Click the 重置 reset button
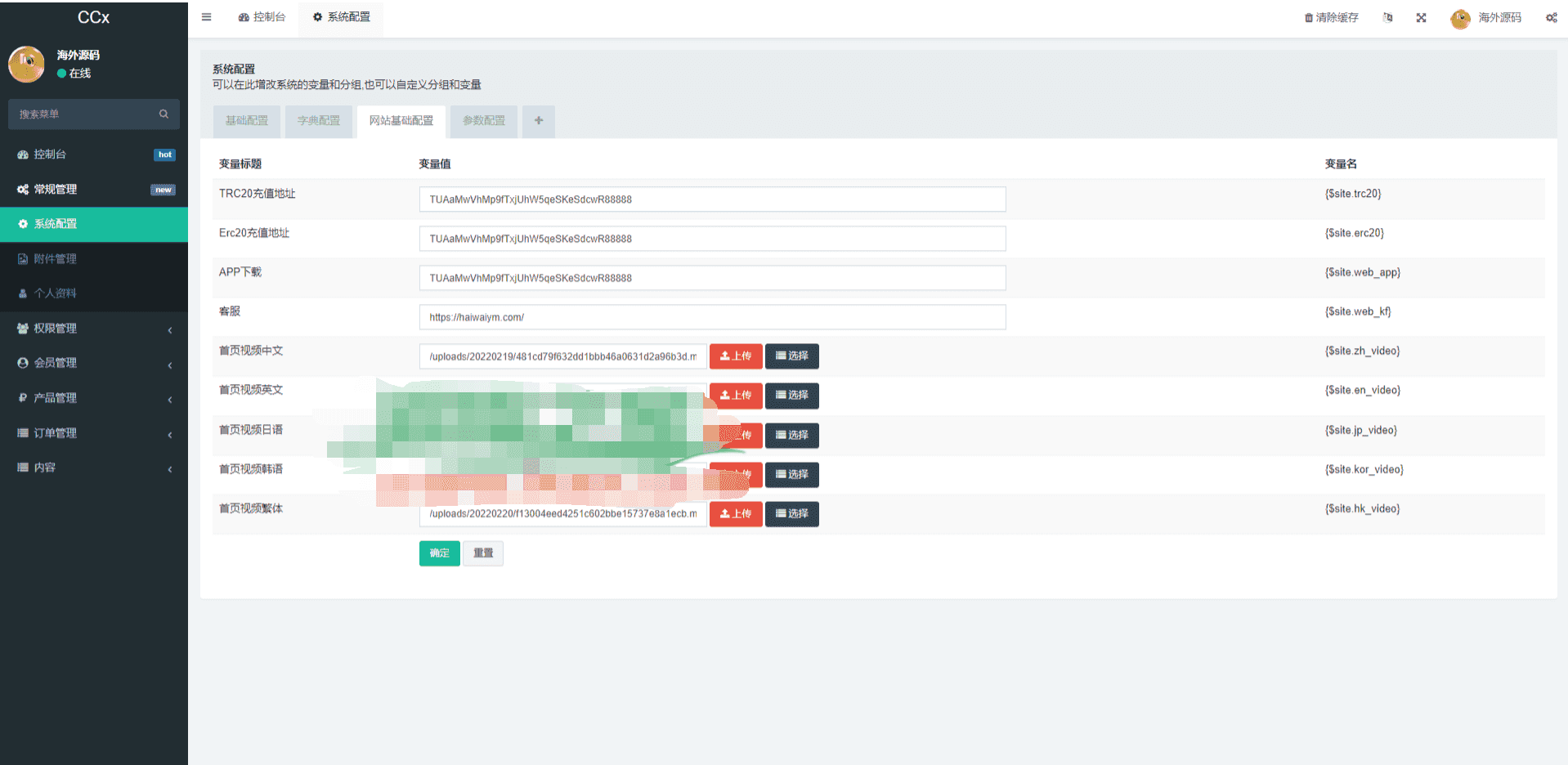This screenshot has width=1568, height=765. [x=483, y=553]
